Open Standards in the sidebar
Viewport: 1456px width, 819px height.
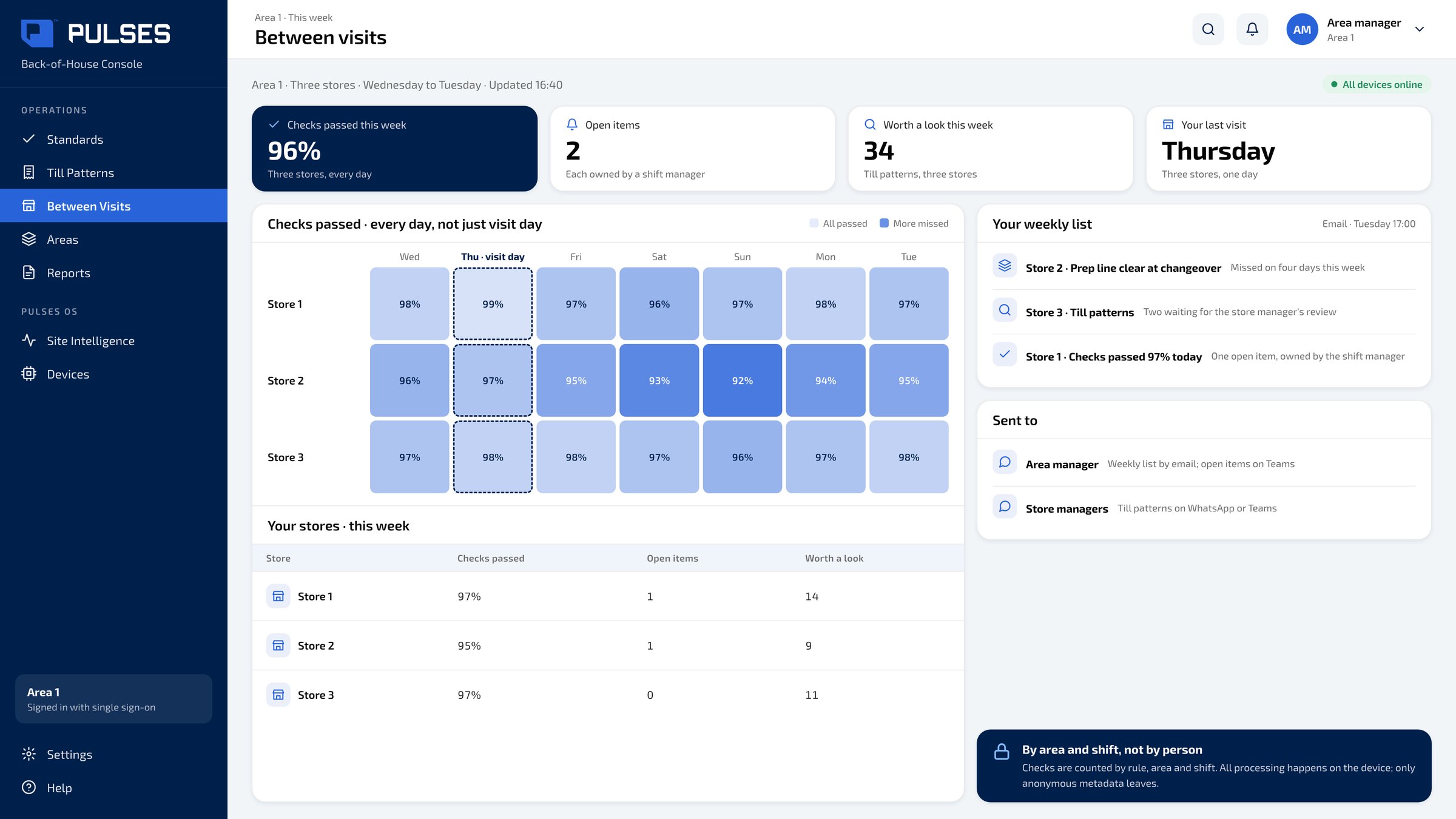(113, 140)
